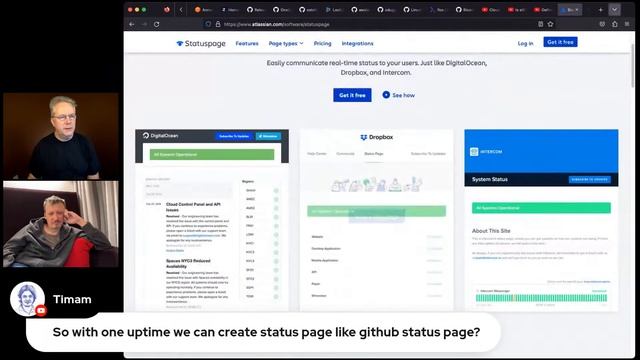Click hero Get it free button
This screenshot has height=360, width=640.
[352, 95]
